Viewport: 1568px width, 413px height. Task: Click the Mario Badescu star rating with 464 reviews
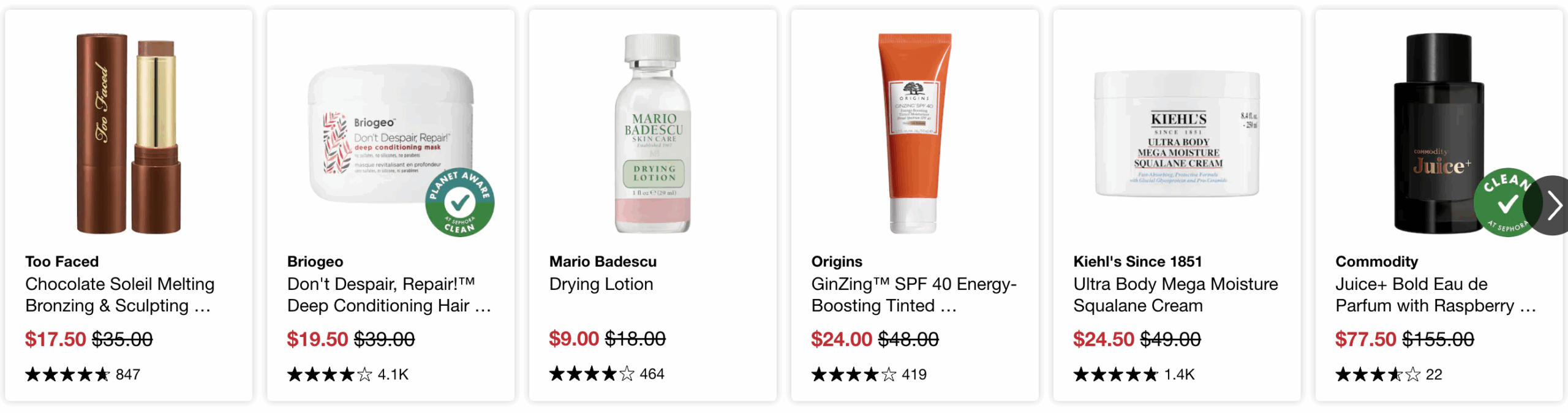[x=606, y=374]
